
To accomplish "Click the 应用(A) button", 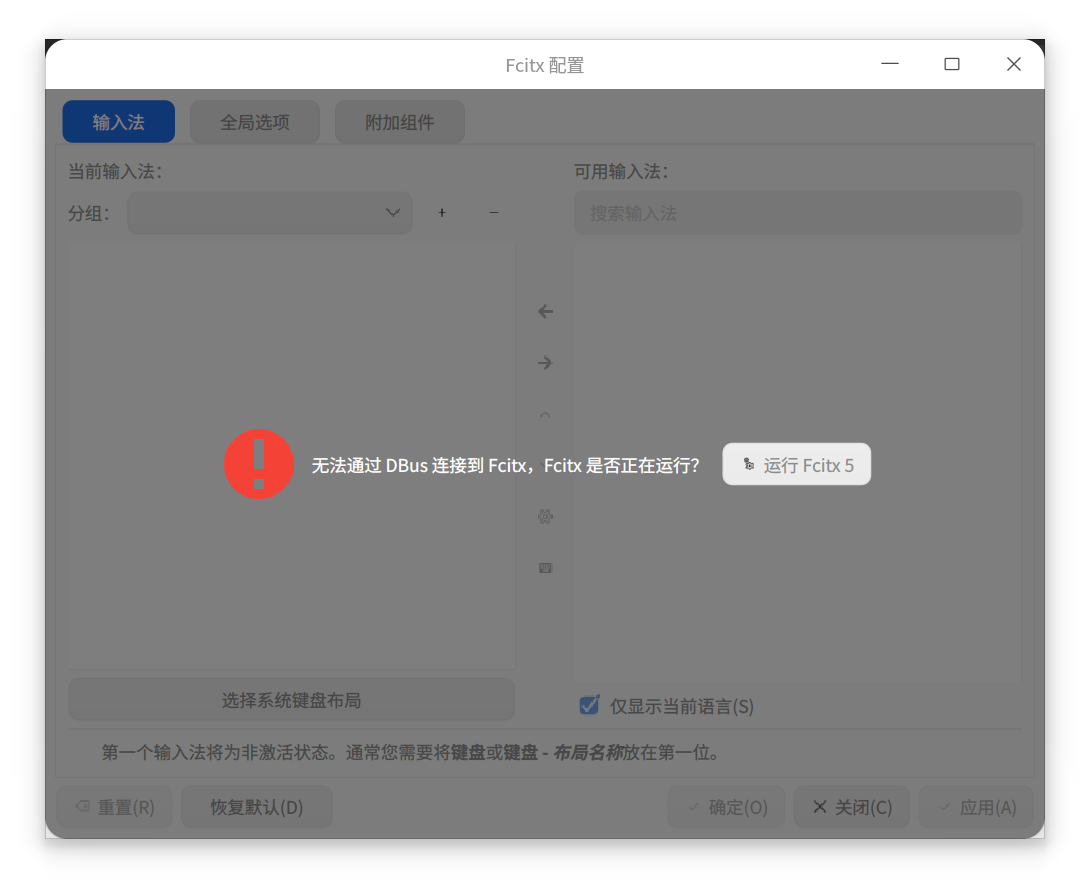I will [x=977, y=807].
